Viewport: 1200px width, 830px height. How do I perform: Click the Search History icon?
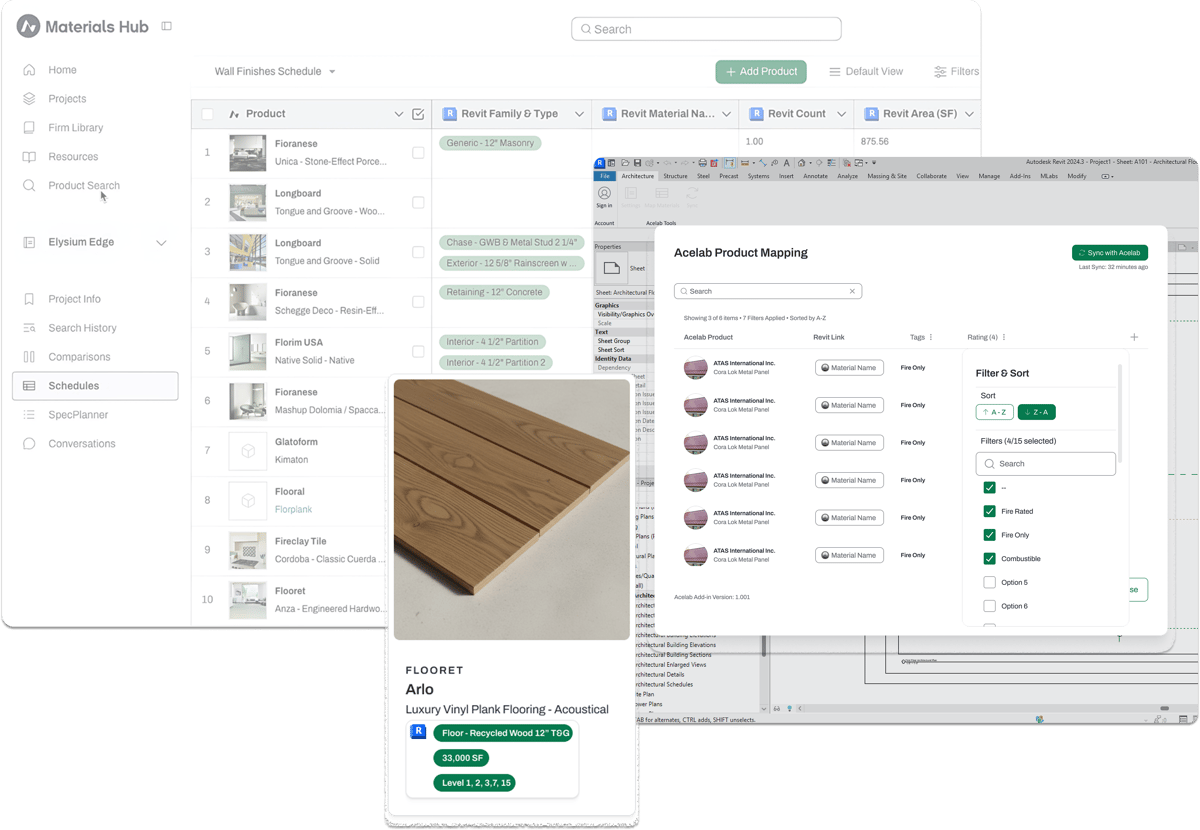pyautogui.click(x=29, y=328)
